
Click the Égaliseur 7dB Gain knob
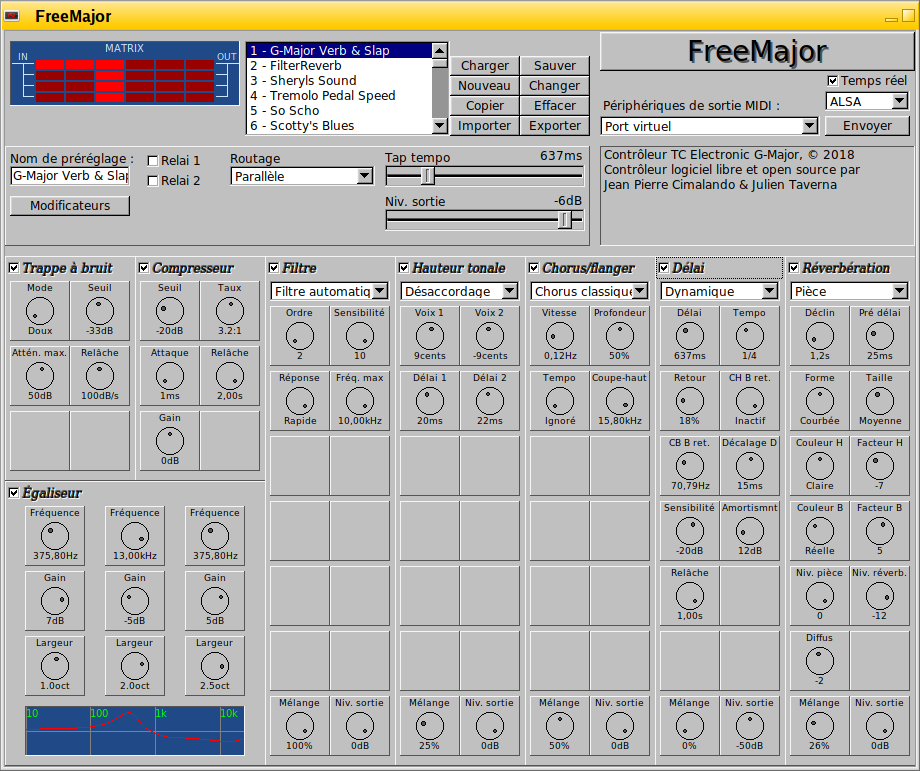click(x=55, y=601)
